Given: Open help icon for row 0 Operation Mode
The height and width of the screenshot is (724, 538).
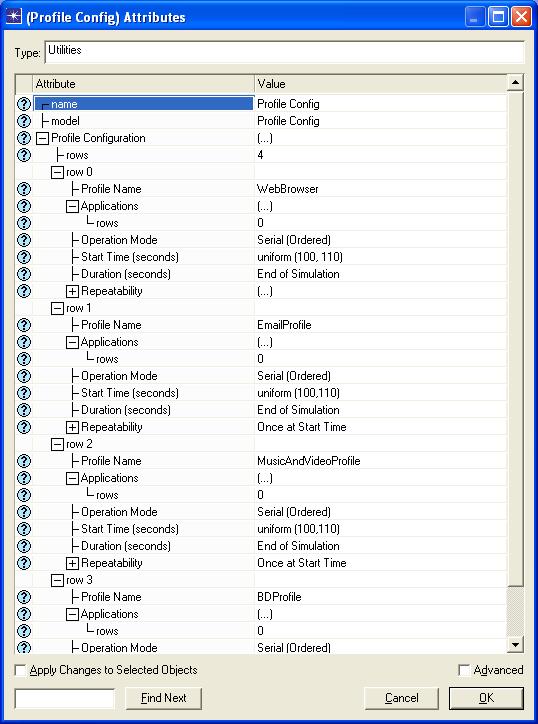Looking at the screenshot, I should (24, 240).
